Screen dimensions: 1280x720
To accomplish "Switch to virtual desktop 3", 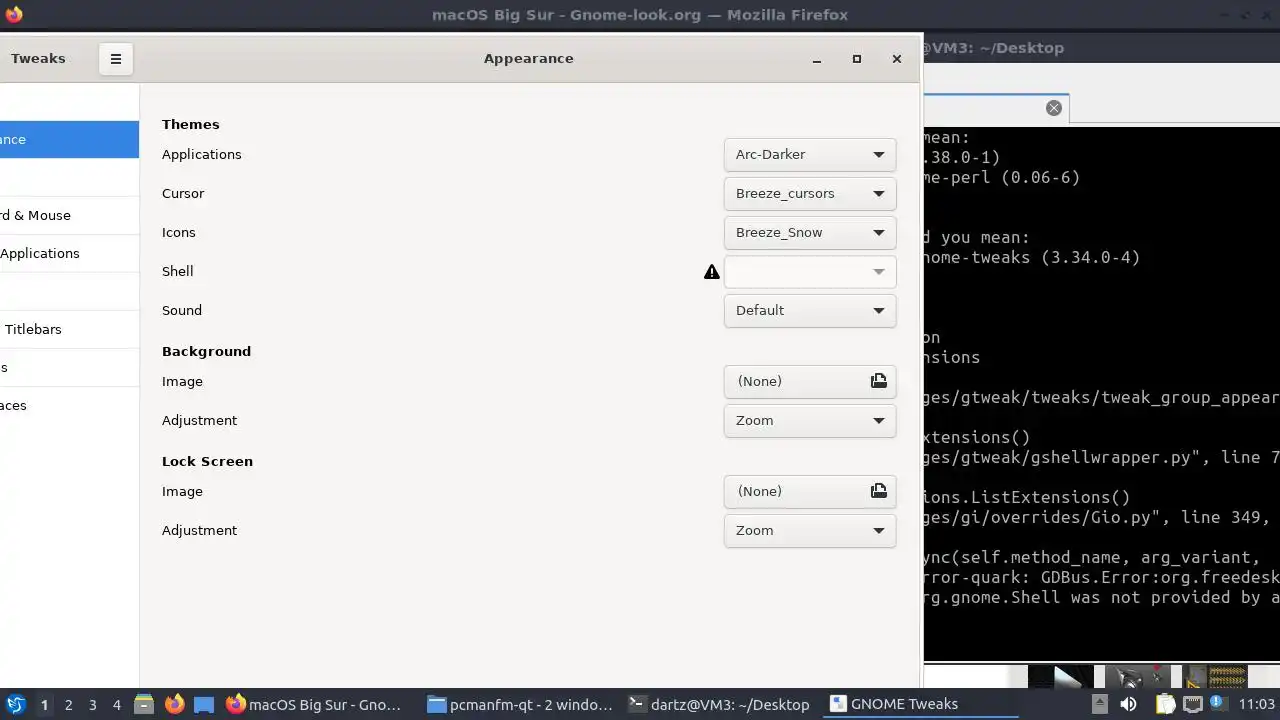I will pyautogui.click(x=92, y=704).
